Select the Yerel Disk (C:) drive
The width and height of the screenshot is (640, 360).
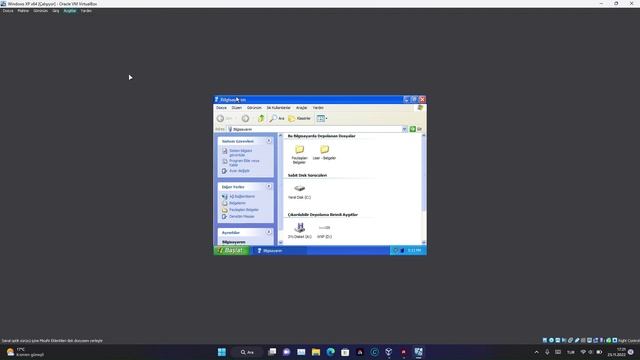click(x=299, y=191)
